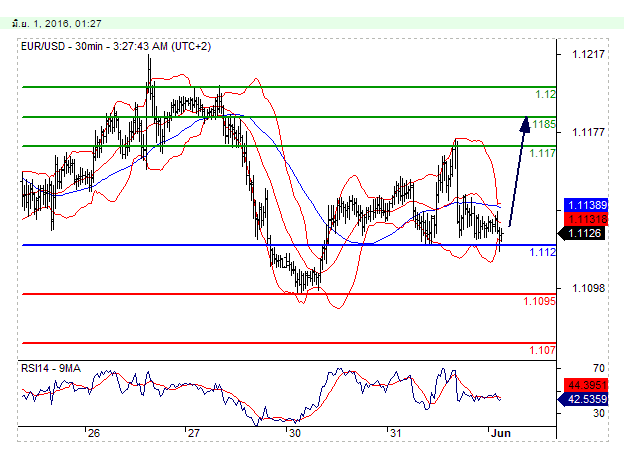Click the 30 date marker on time axis

click(x=294, y=434)
